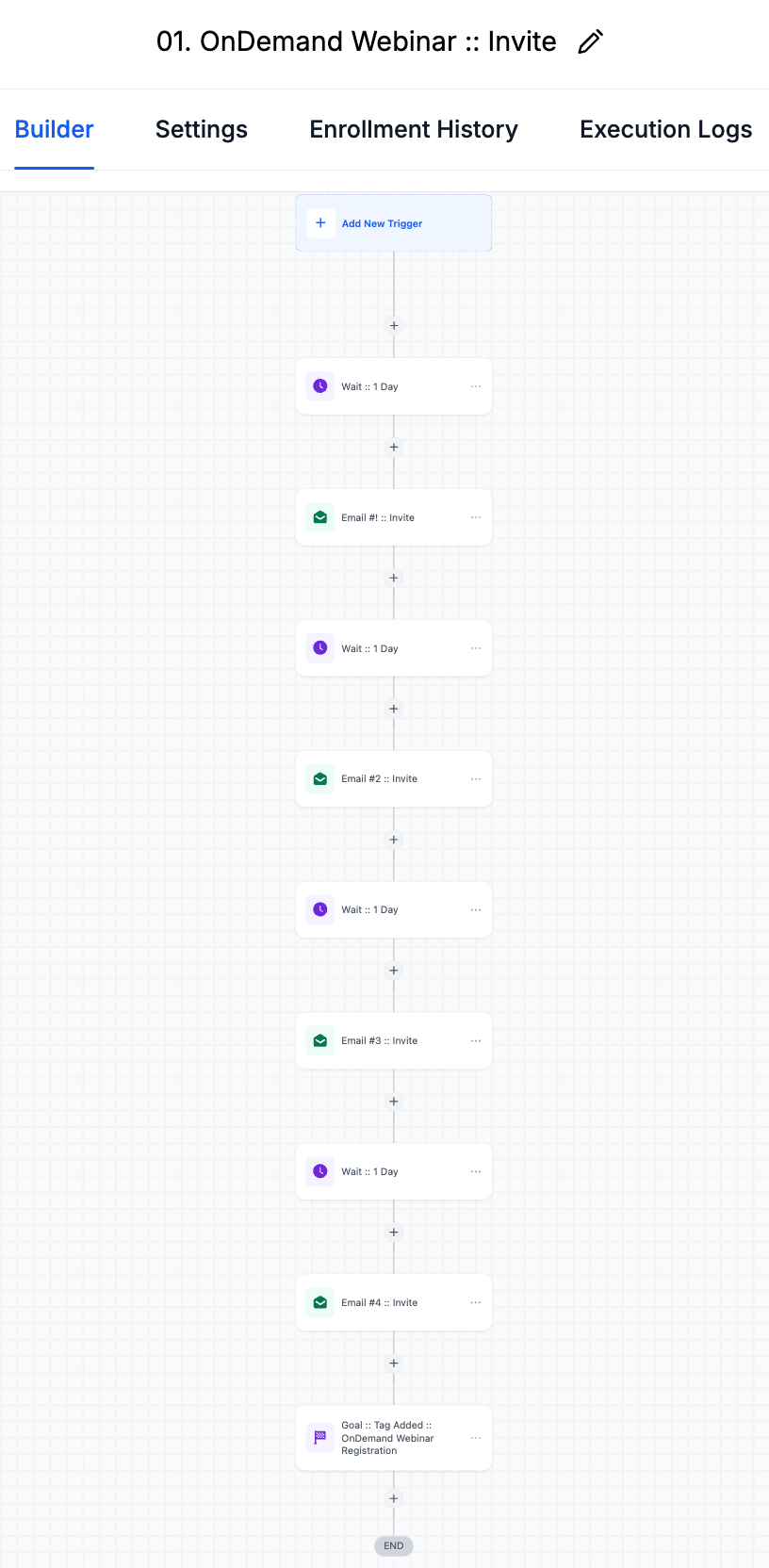Click the plus icon in Add New Trigger
Image resolution: width=769 pixels, height=1568 pixels.
pos(320,223)
